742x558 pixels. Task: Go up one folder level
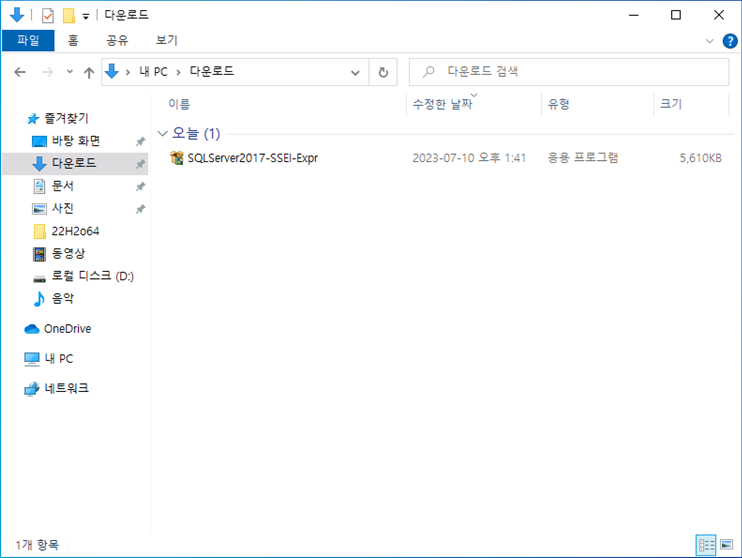click(89, 72)
